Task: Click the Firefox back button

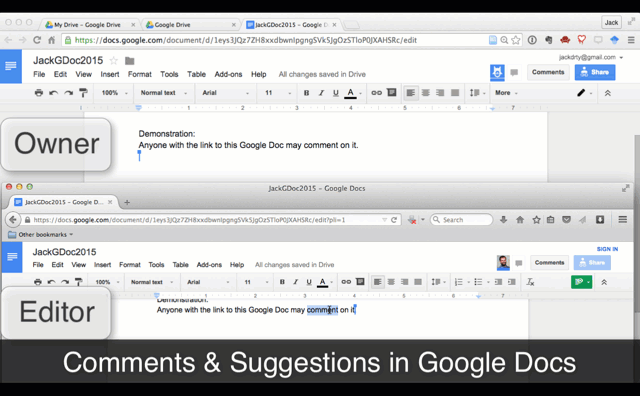Action: click(13, 220)
